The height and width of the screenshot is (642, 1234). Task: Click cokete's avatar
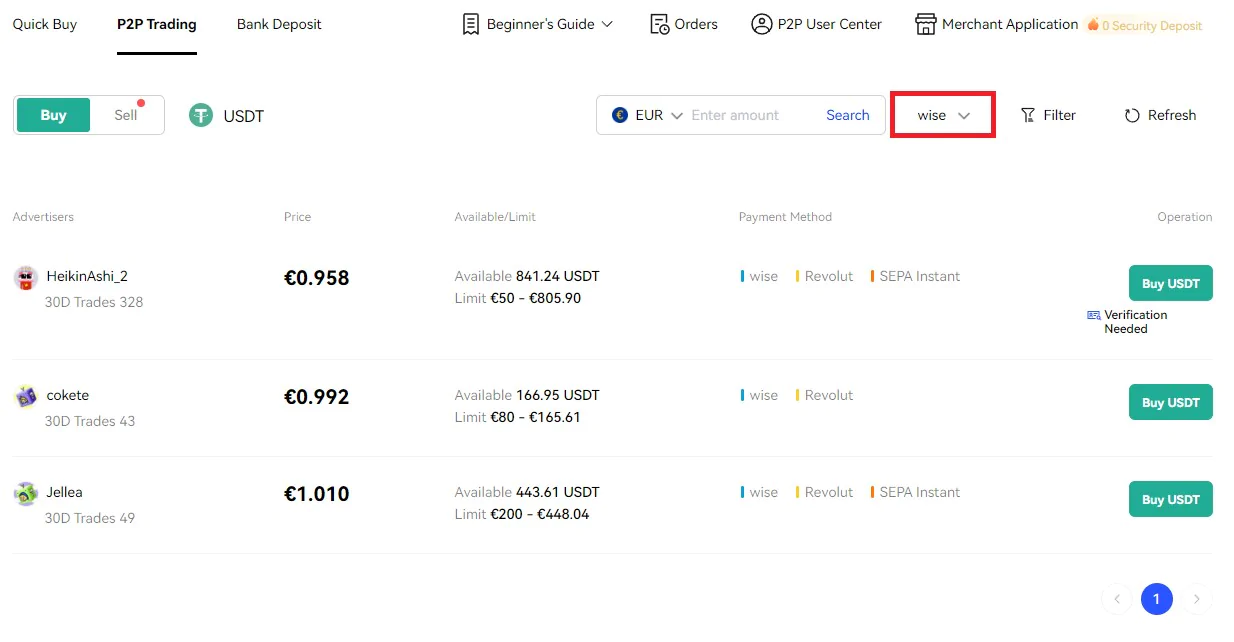coord(26,396)
